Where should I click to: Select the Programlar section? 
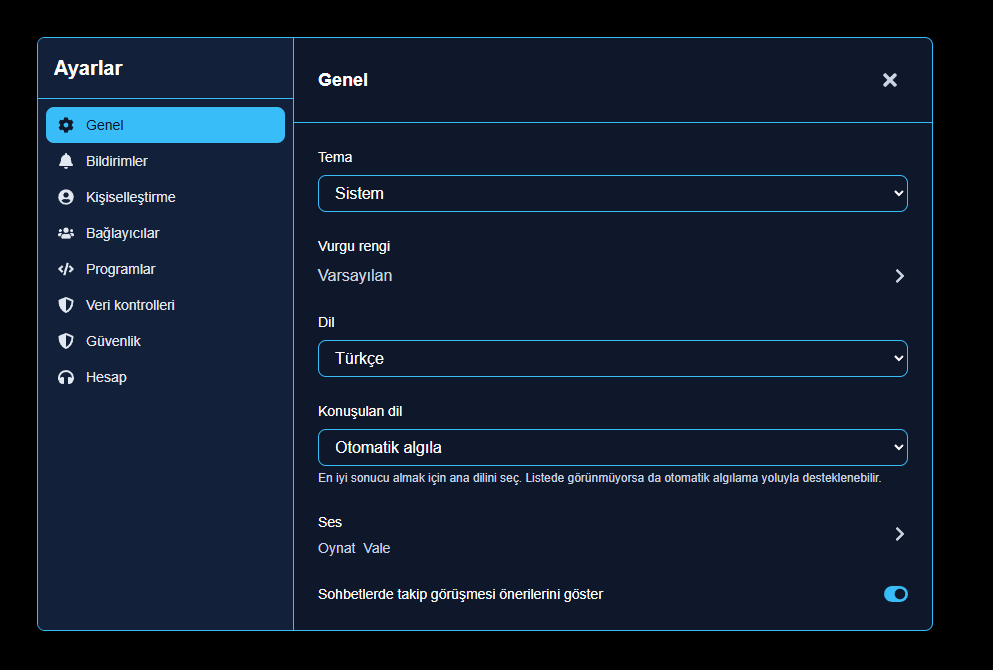coord(165,269)
